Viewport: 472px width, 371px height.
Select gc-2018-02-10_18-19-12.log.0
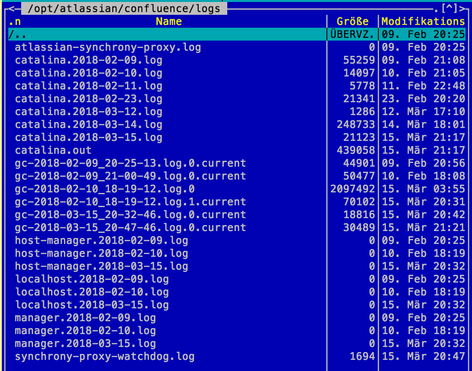[105, 189]
